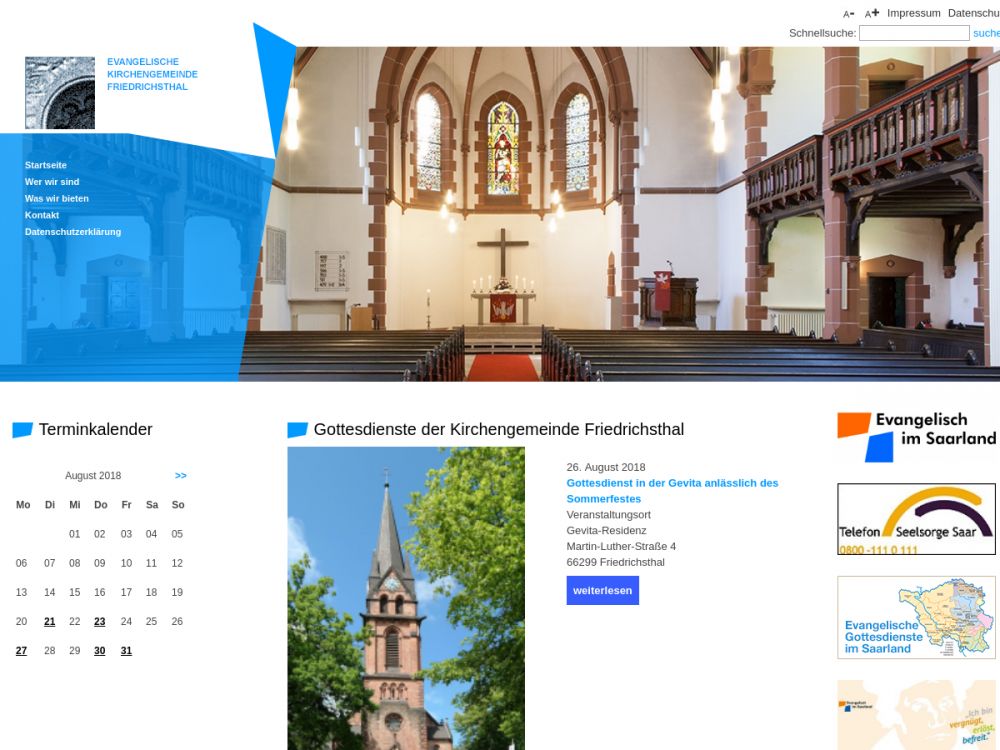The image size is (1000, 750).
Task: Click into the Schnellsuche search field
Action: (x=914, y=33)
